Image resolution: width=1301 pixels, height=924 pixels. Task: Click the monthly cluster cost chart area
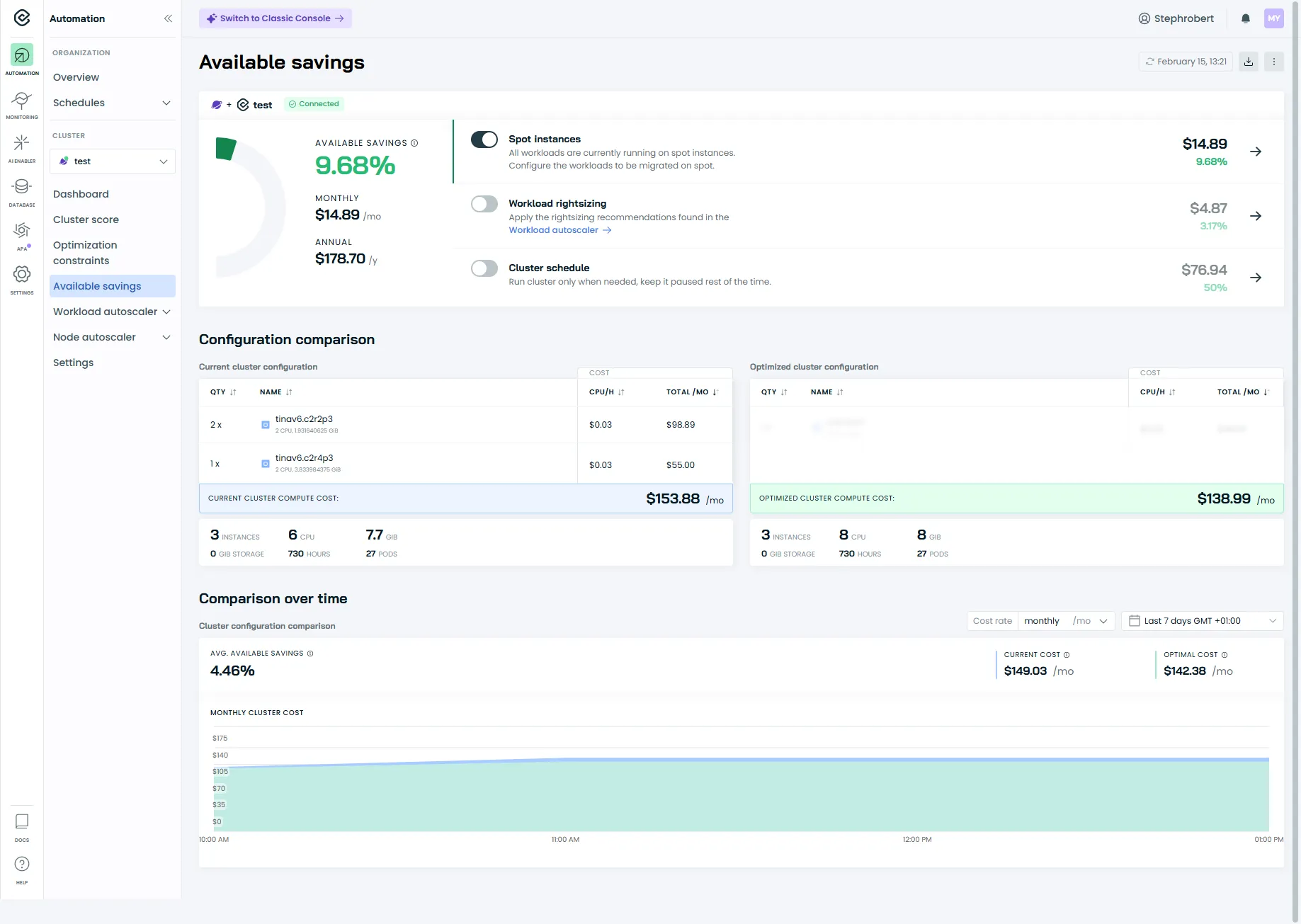740,793
